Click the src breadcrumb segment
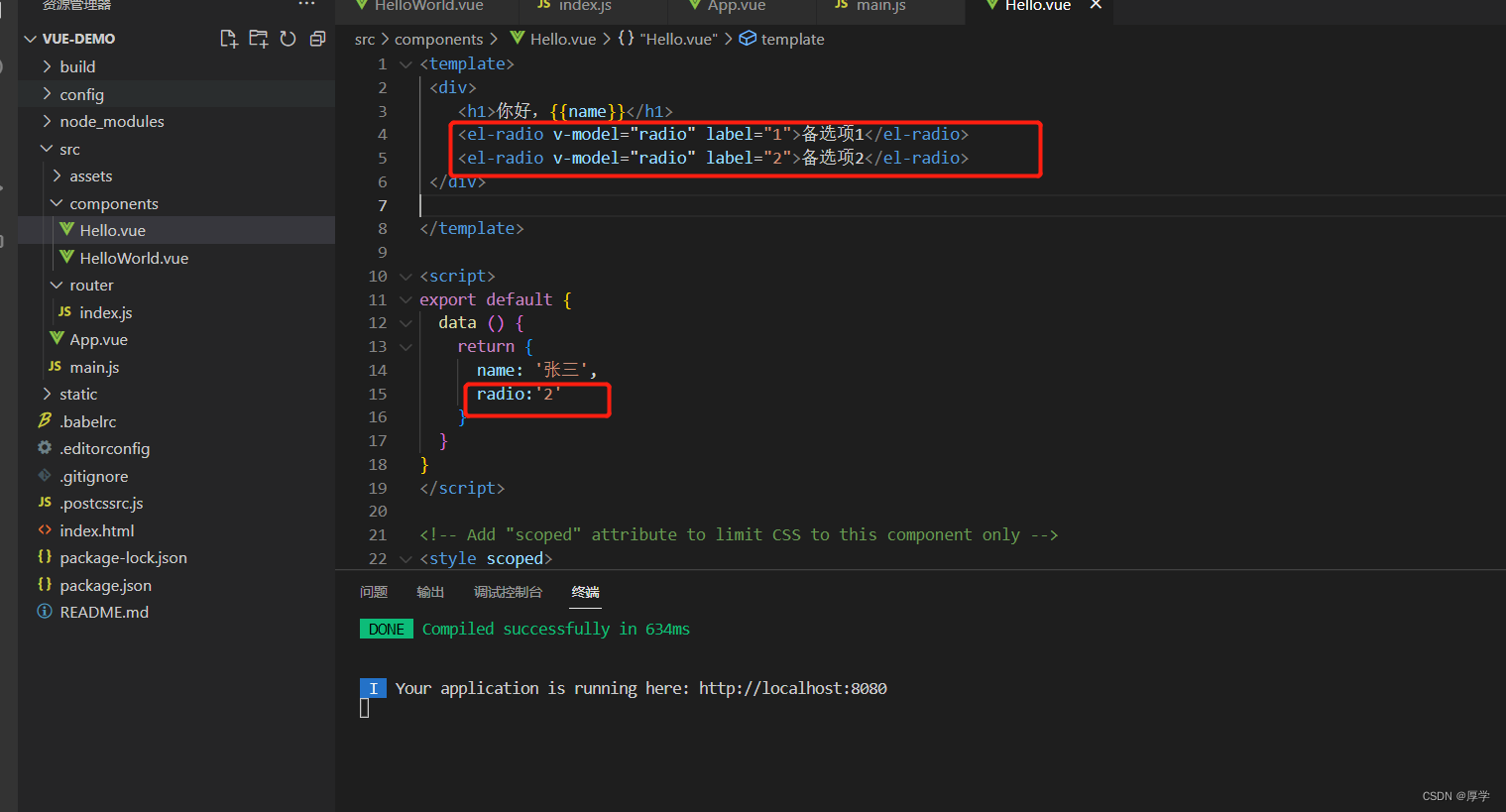Viewport: 1506px width, 812px height. pyautogui.click(x=365, y=39)
